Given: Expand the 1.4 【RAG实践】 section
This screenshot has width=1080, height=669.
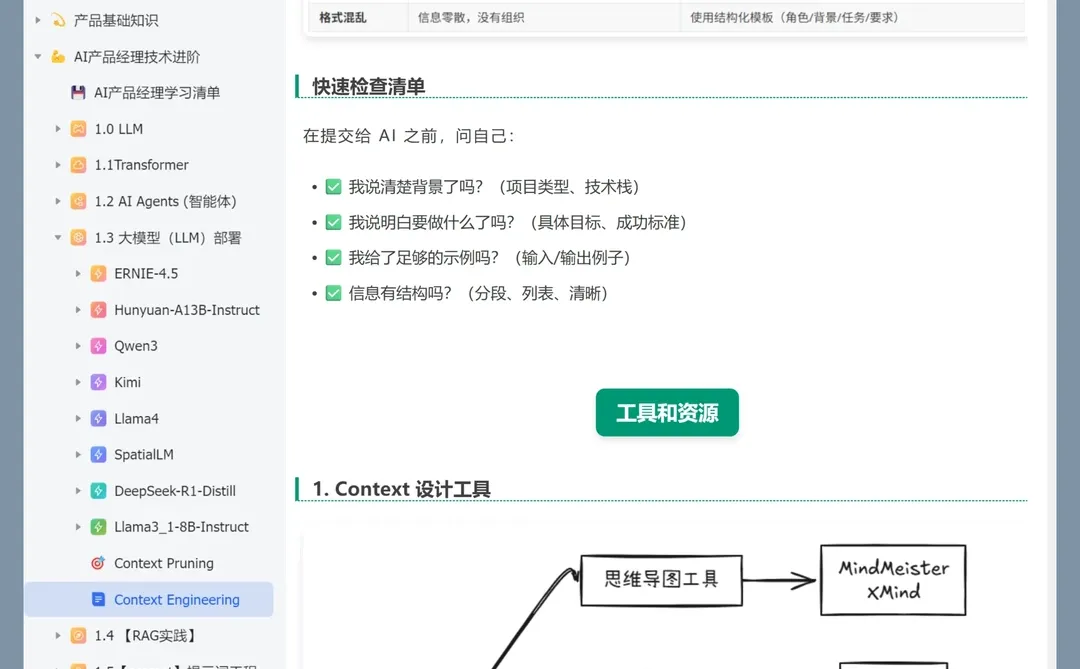Looking at the screenshot, I should (x=58, y=635).
